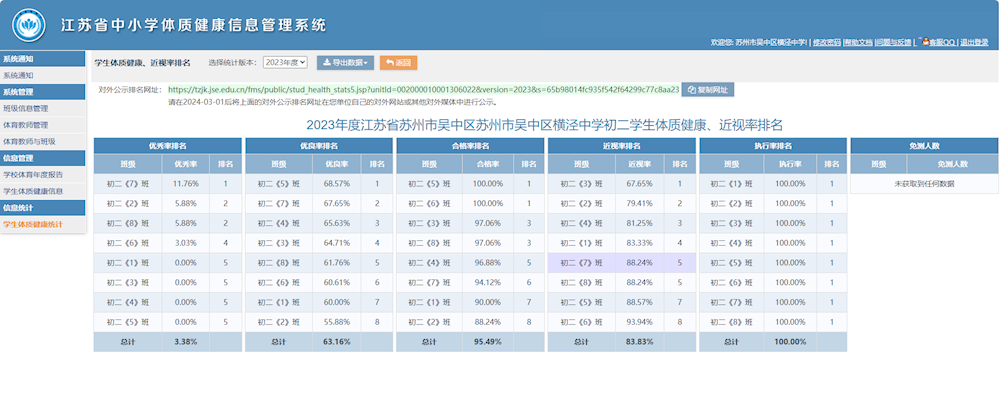This screenshot has width=1000, height=407.
Task: Click the 64.71% good rate cell
Action: tap(337, 243)
